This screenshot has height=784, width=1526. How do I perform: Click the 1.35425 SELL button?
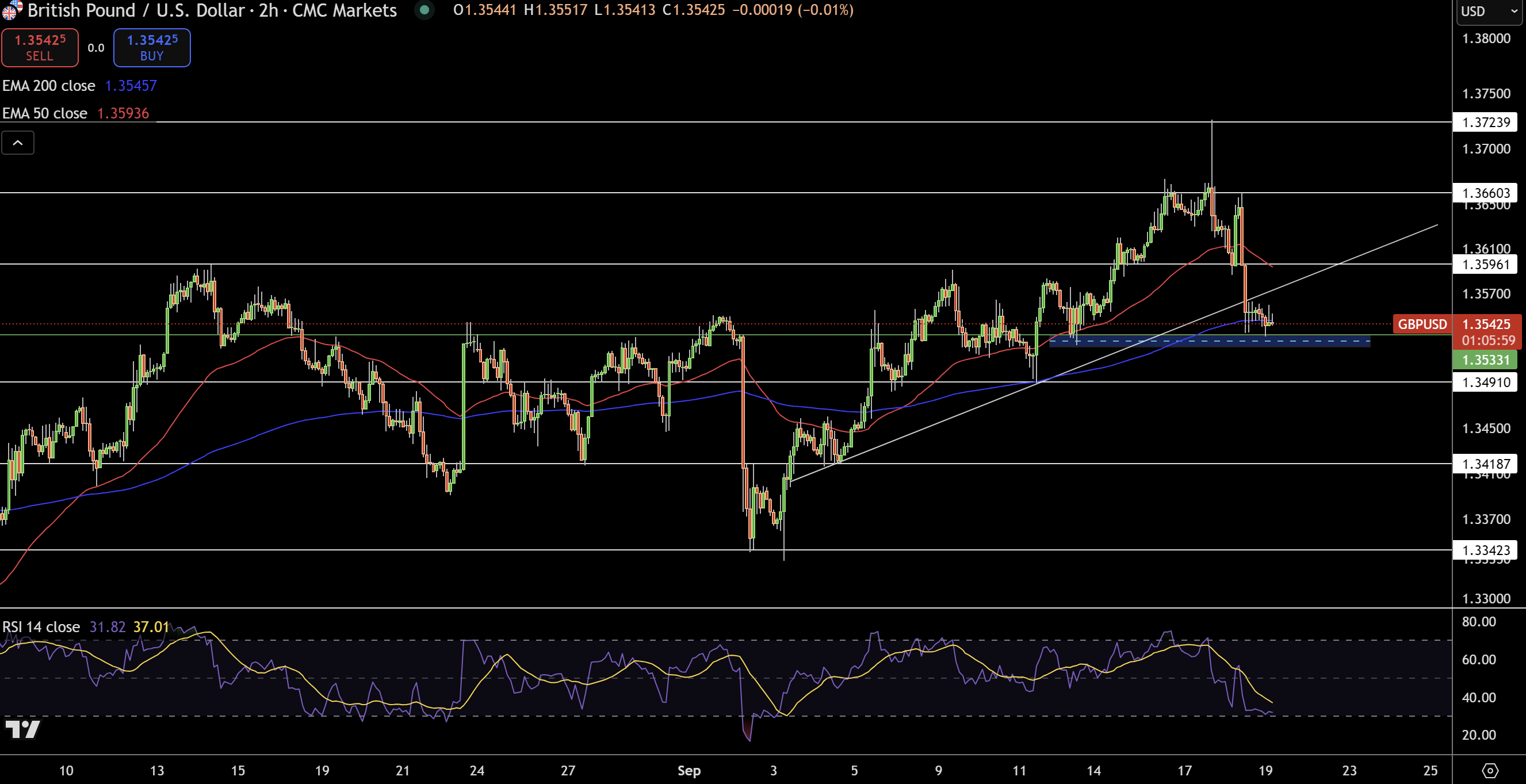click(40, 47)
